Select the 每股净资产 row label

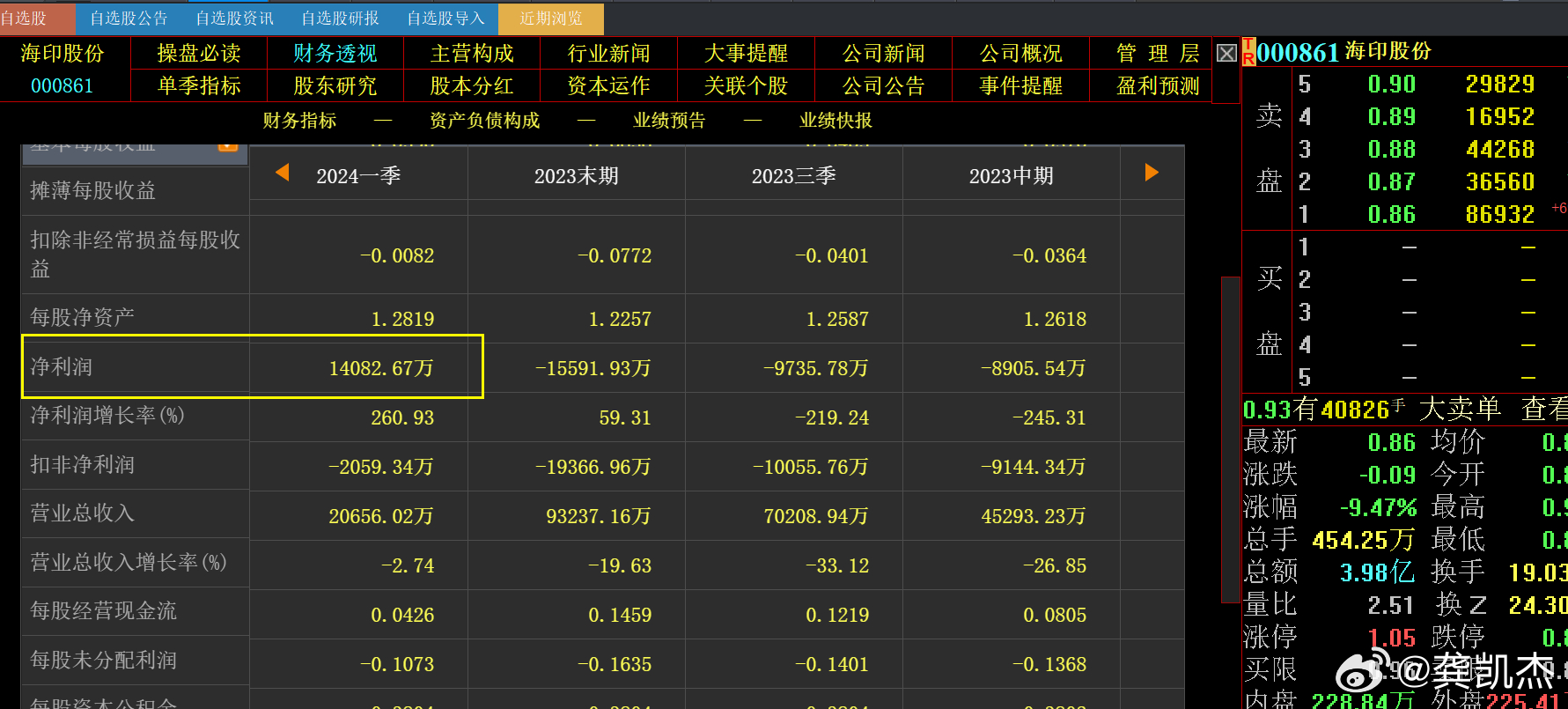(x=82, y=317)
